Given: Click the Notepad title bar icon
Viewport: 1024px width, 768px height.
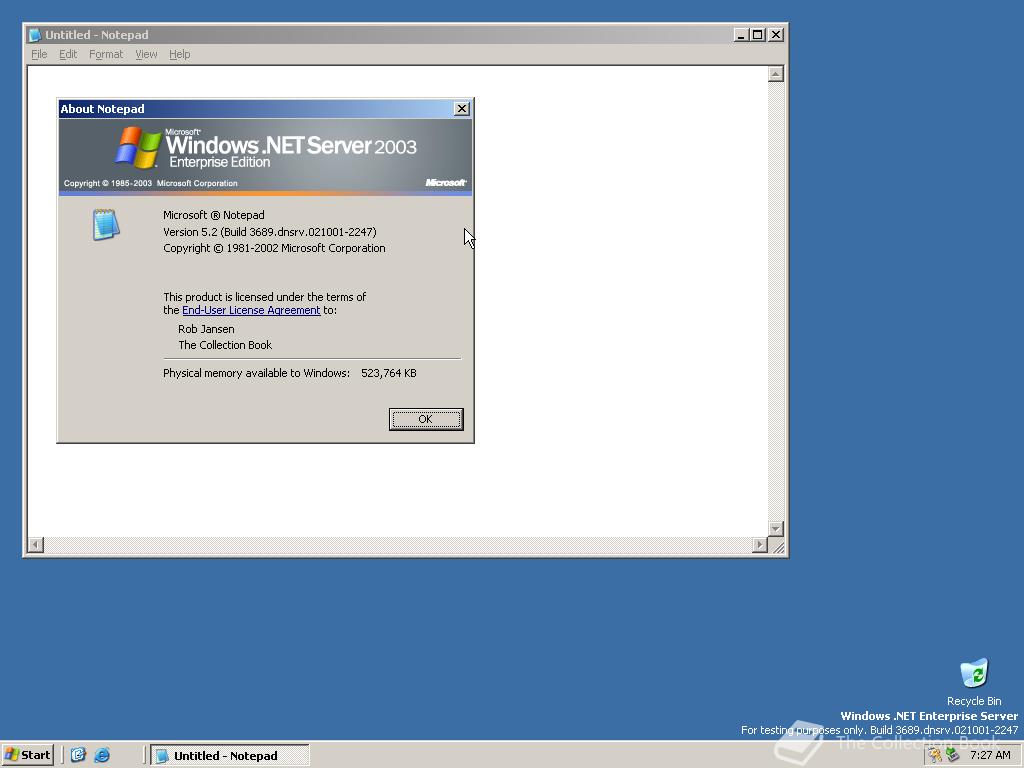Looking at the screenshot, I should point(35,35).
